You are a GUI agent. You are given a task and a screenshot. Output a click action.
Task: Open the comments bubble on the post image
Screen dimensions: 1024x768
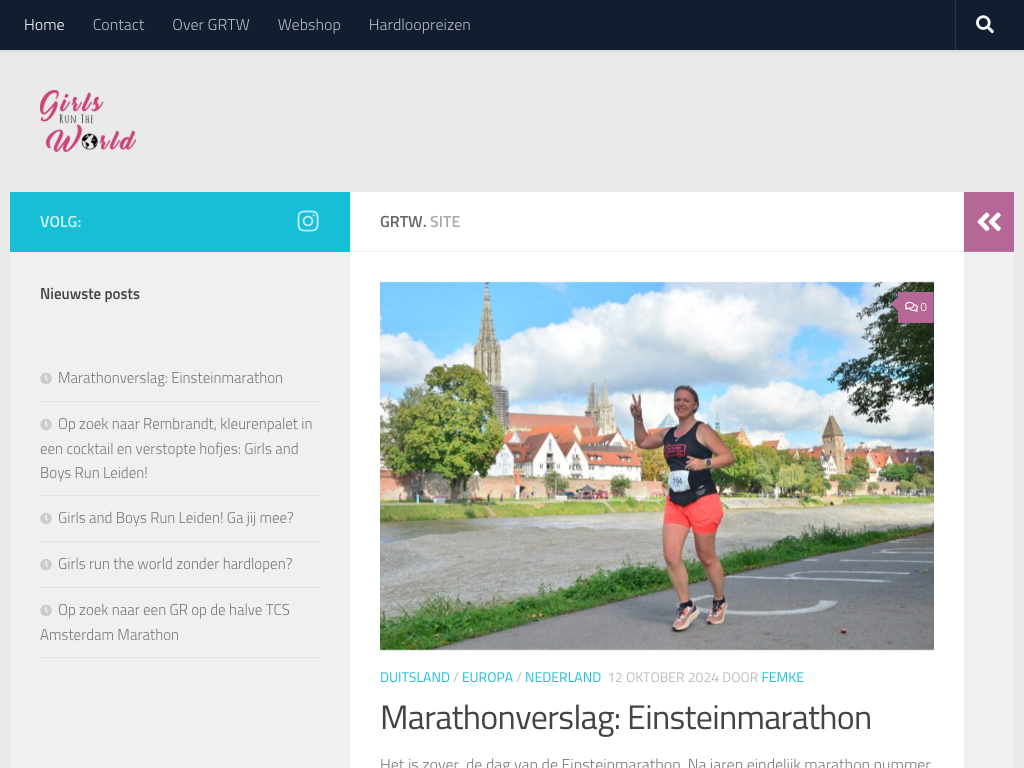[x=915, y=308]
